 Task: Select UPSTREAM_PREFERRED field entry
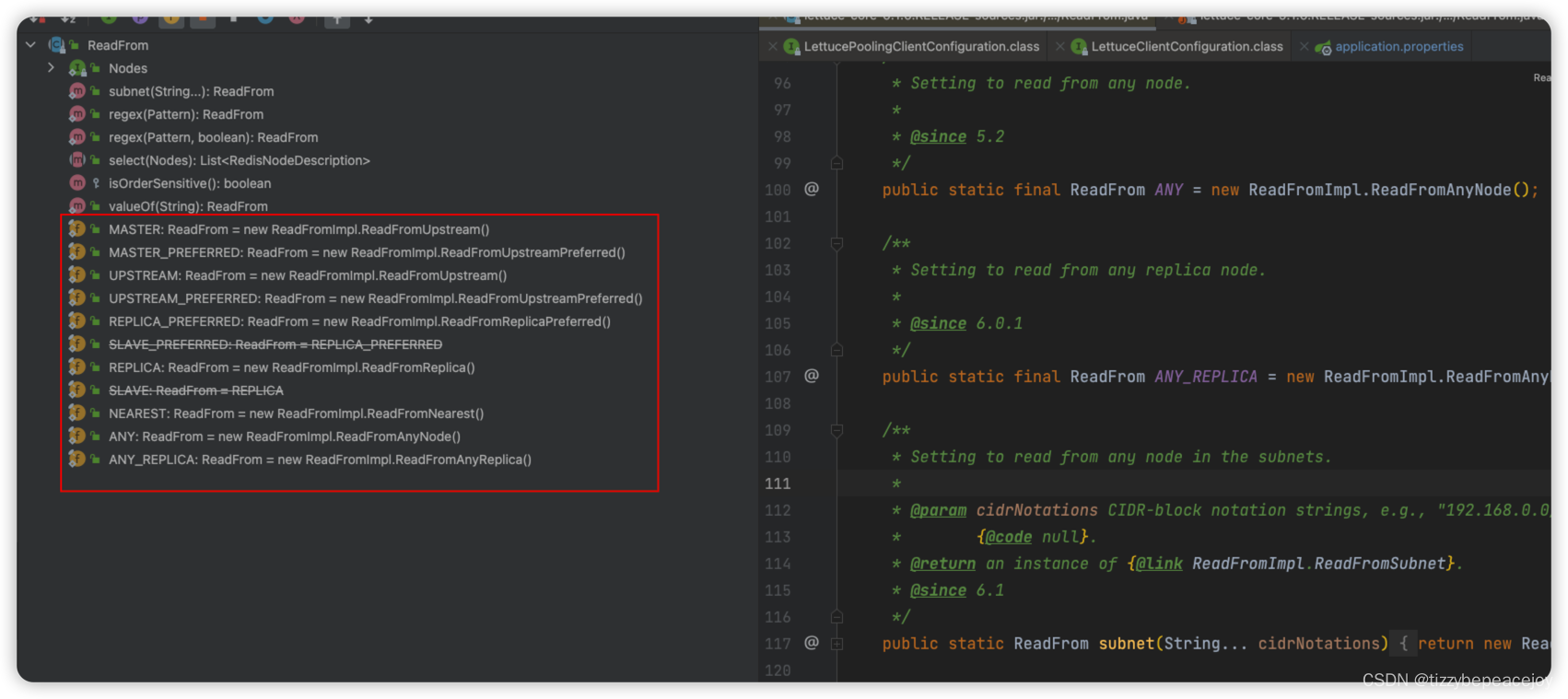(375, 298)
